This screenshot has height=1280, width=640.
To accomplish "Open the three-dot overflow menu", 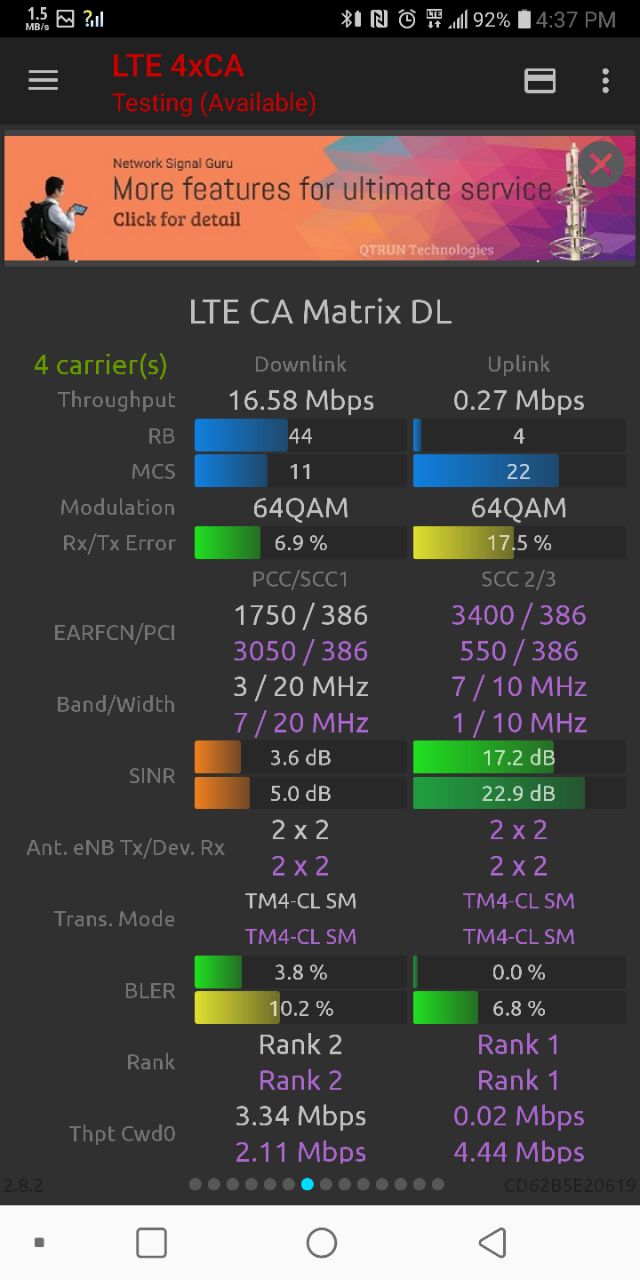I will point(605,81).
